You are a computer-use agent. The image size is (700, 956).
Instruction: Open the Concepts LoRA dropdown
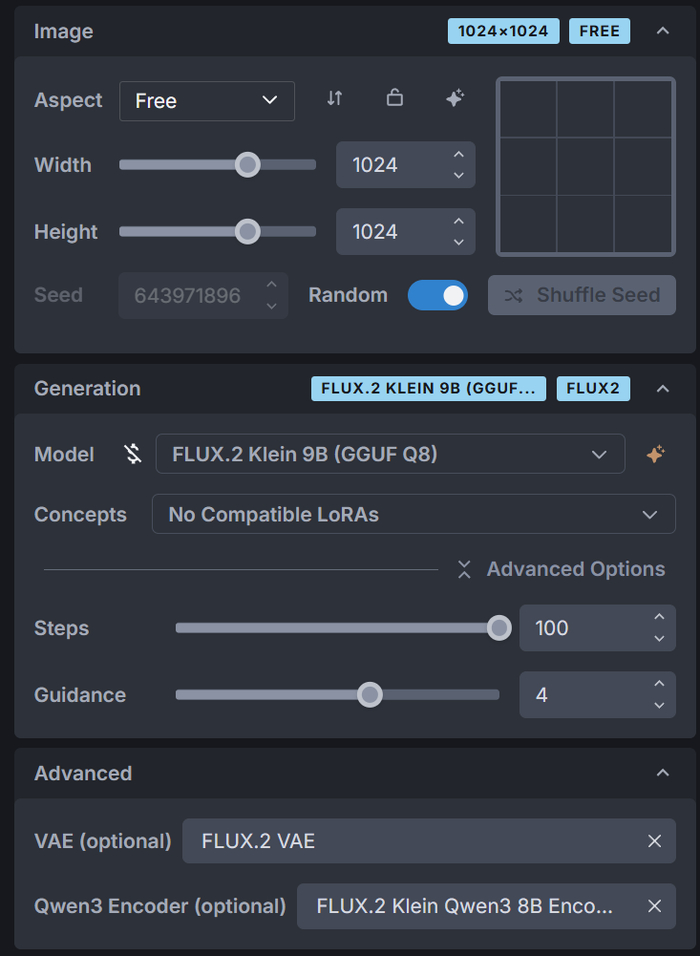[413, 515]
